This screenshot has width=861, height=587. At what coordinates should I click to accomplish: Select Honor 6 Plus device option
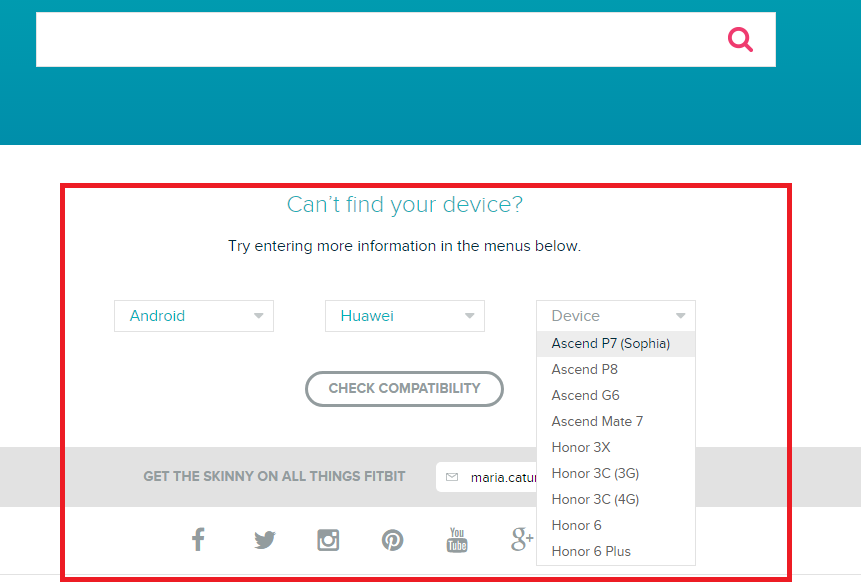616,551
